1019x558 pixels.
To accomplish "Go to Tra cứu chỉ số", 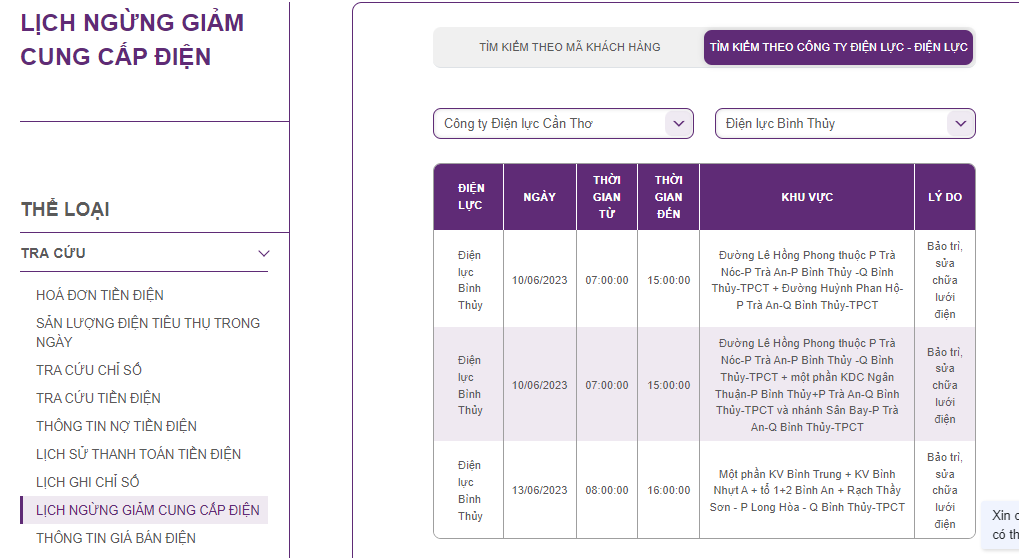I will (88, 370).
